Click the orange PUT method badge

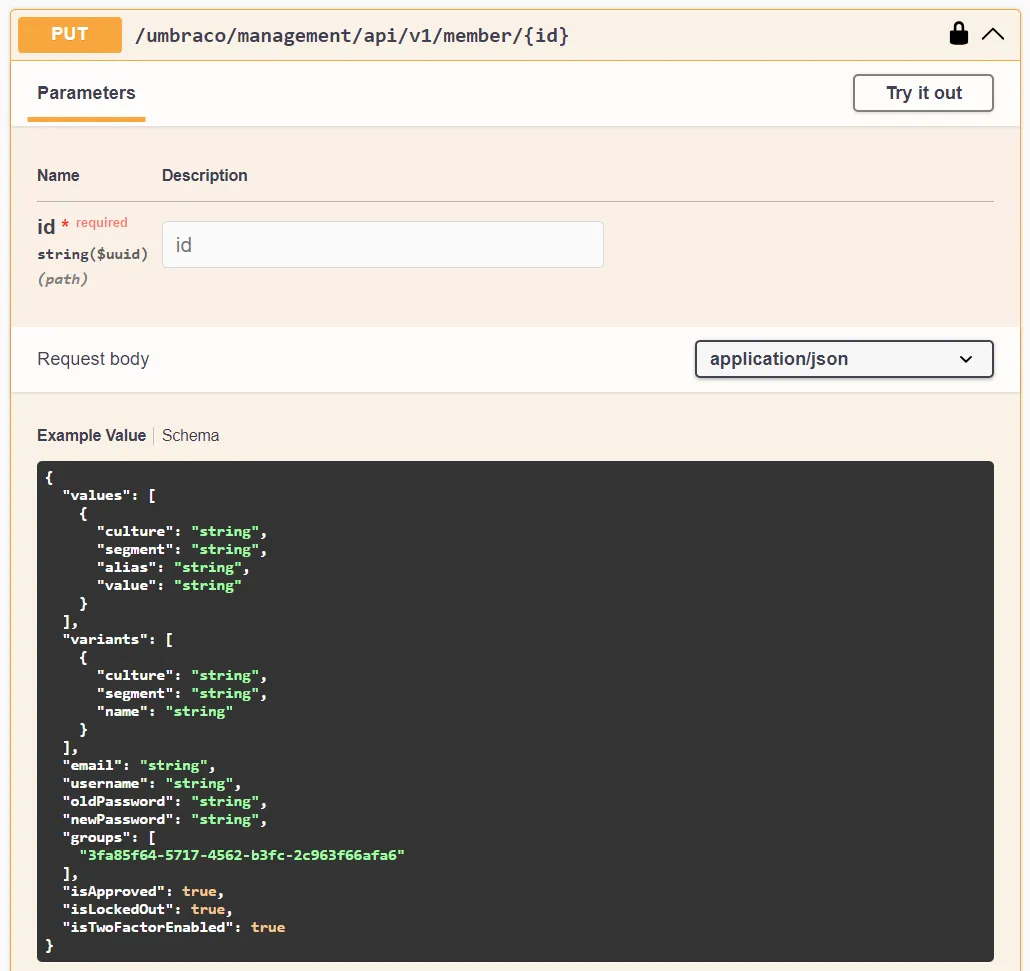[x=70, y=34]
